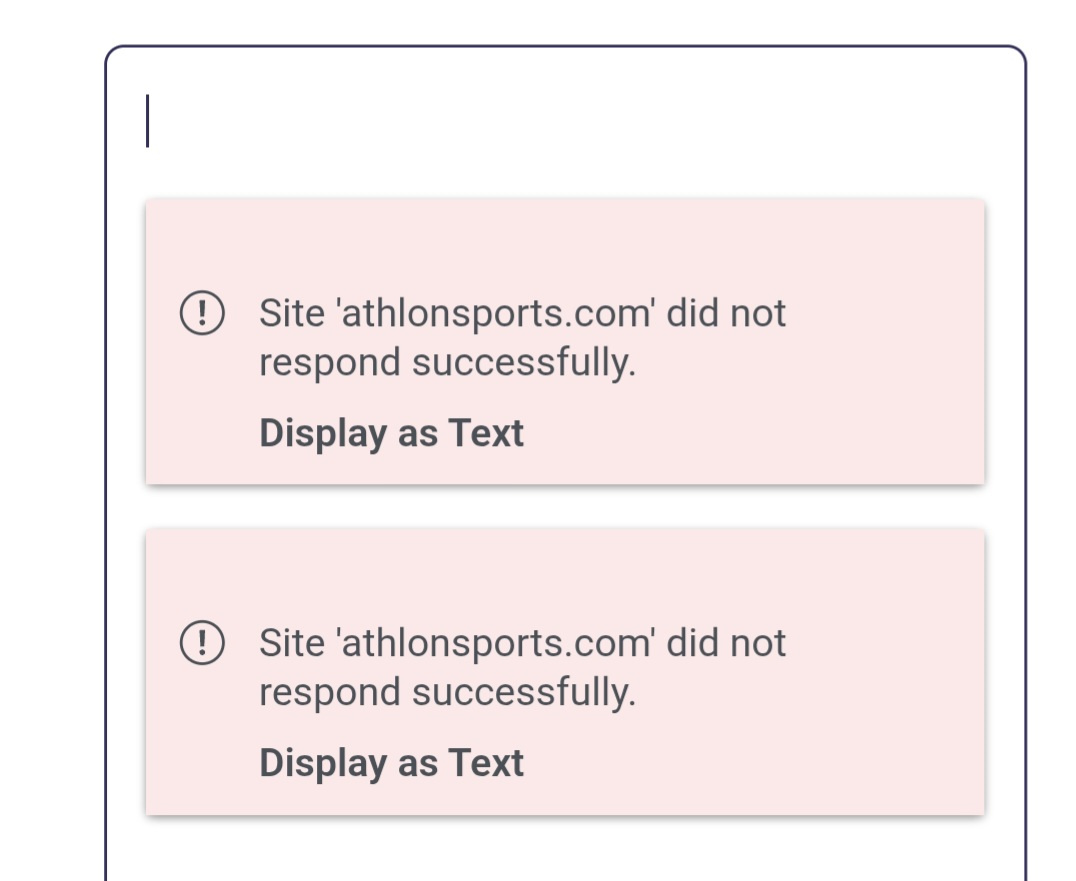Place the cursor at the blinking text caret
Viewport: 1076px width, 881px height.
(x=148, y=121)
